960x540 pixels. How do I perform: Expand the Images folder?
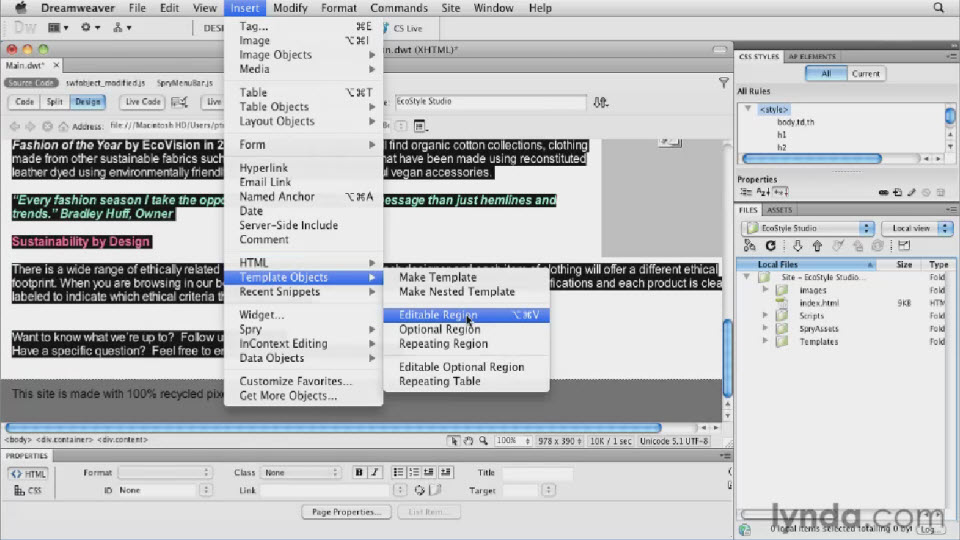[x=765, y=290]
